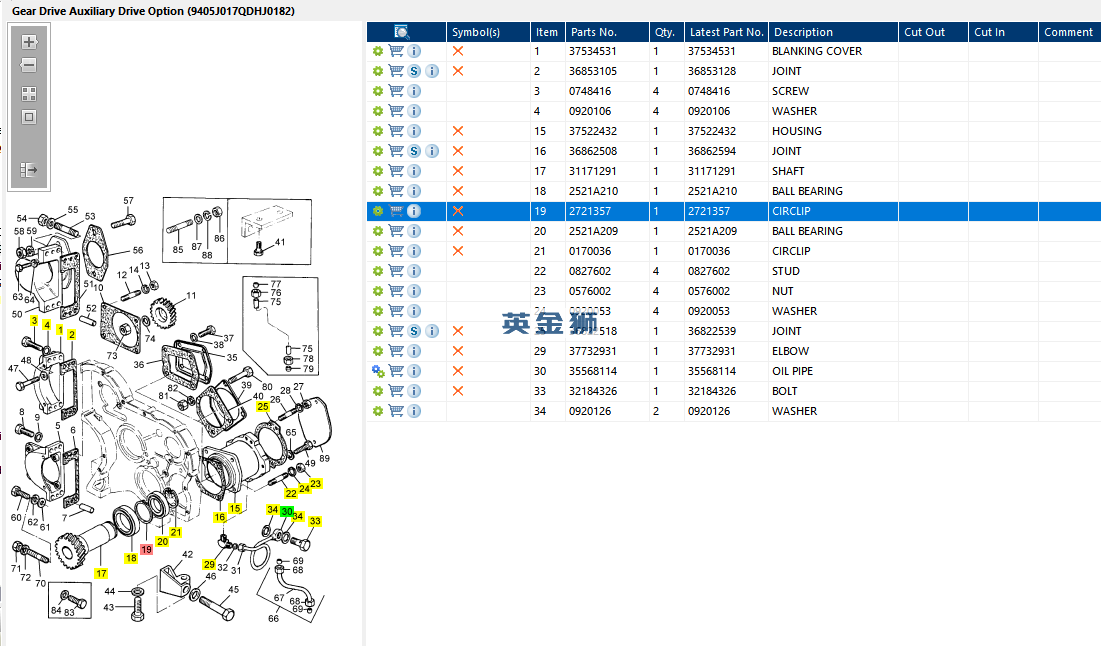Click the single-square fit diagram icon

pos(29,117)
